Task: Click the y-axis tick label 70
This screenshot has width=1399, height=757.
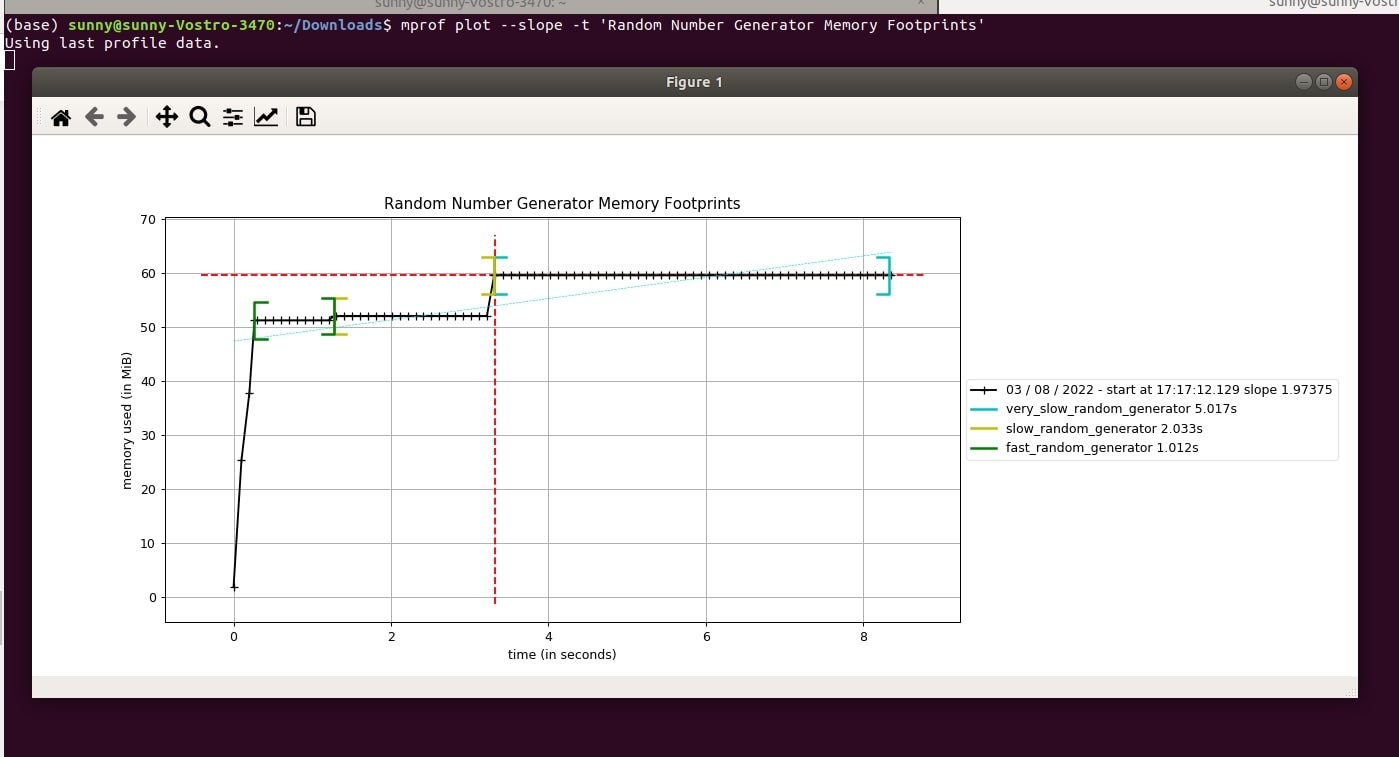Action: 148,219
